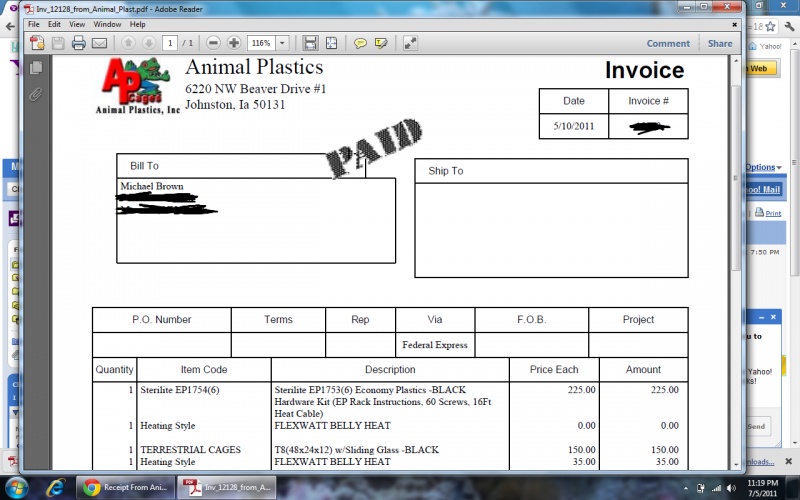Click the 'Invoice' title text
Image resolution: width=800 pixels, height=500 pixels.
pyautogui.click(x=644, y=70)
